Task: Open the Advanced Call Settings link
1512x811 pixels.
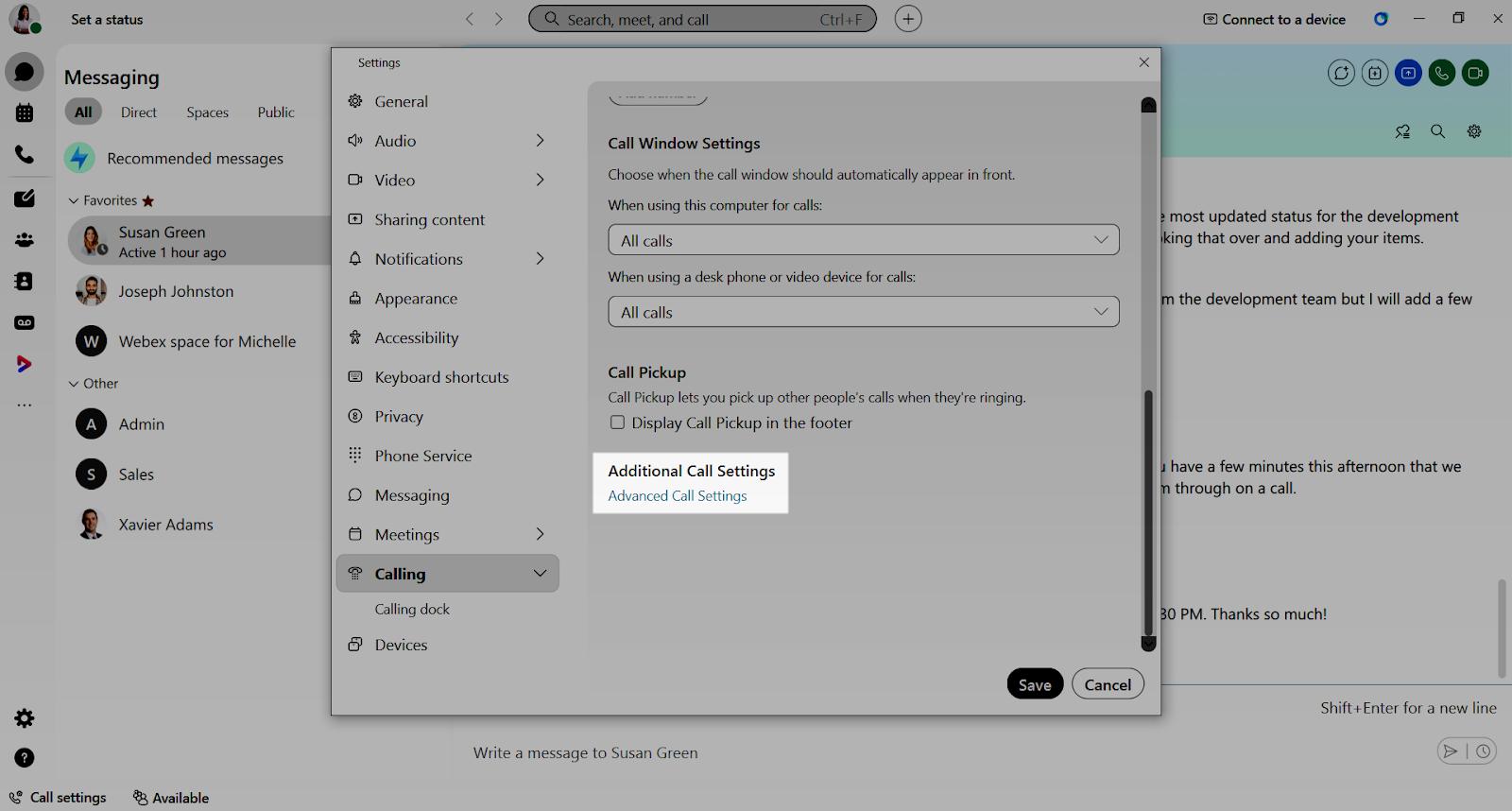Action: (678, 496)
